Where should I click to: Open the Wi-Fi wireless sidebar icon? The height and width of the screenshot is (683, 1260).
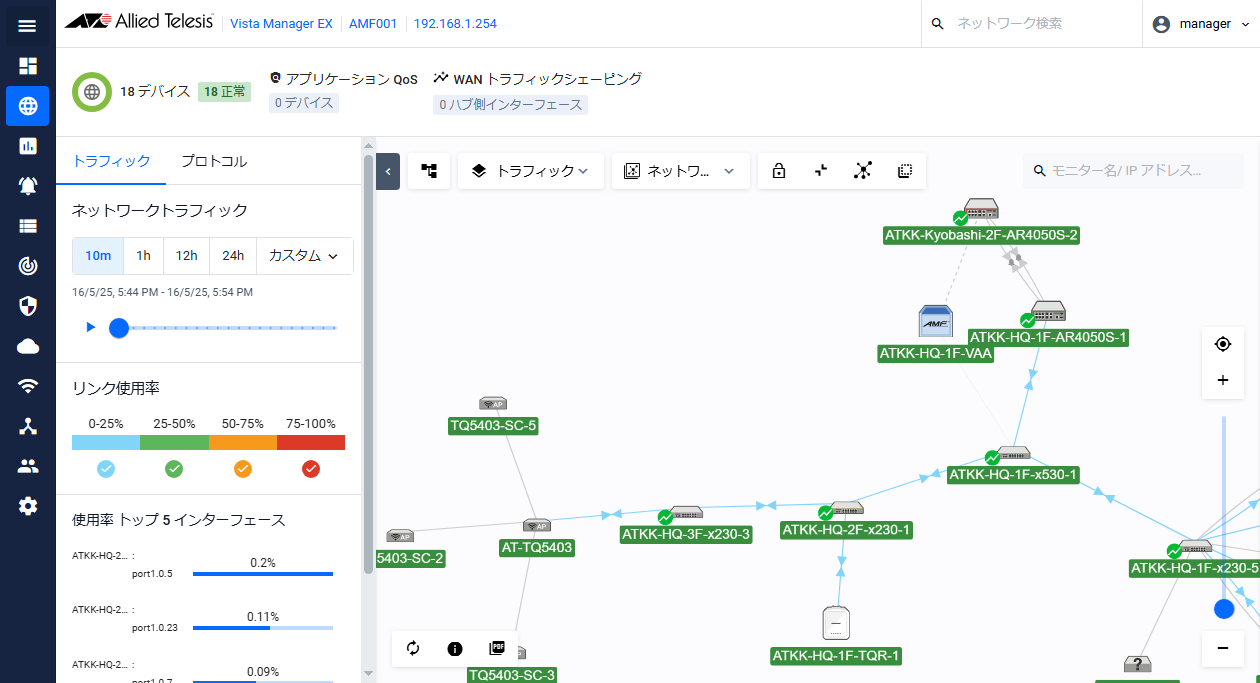click(28, 386)
